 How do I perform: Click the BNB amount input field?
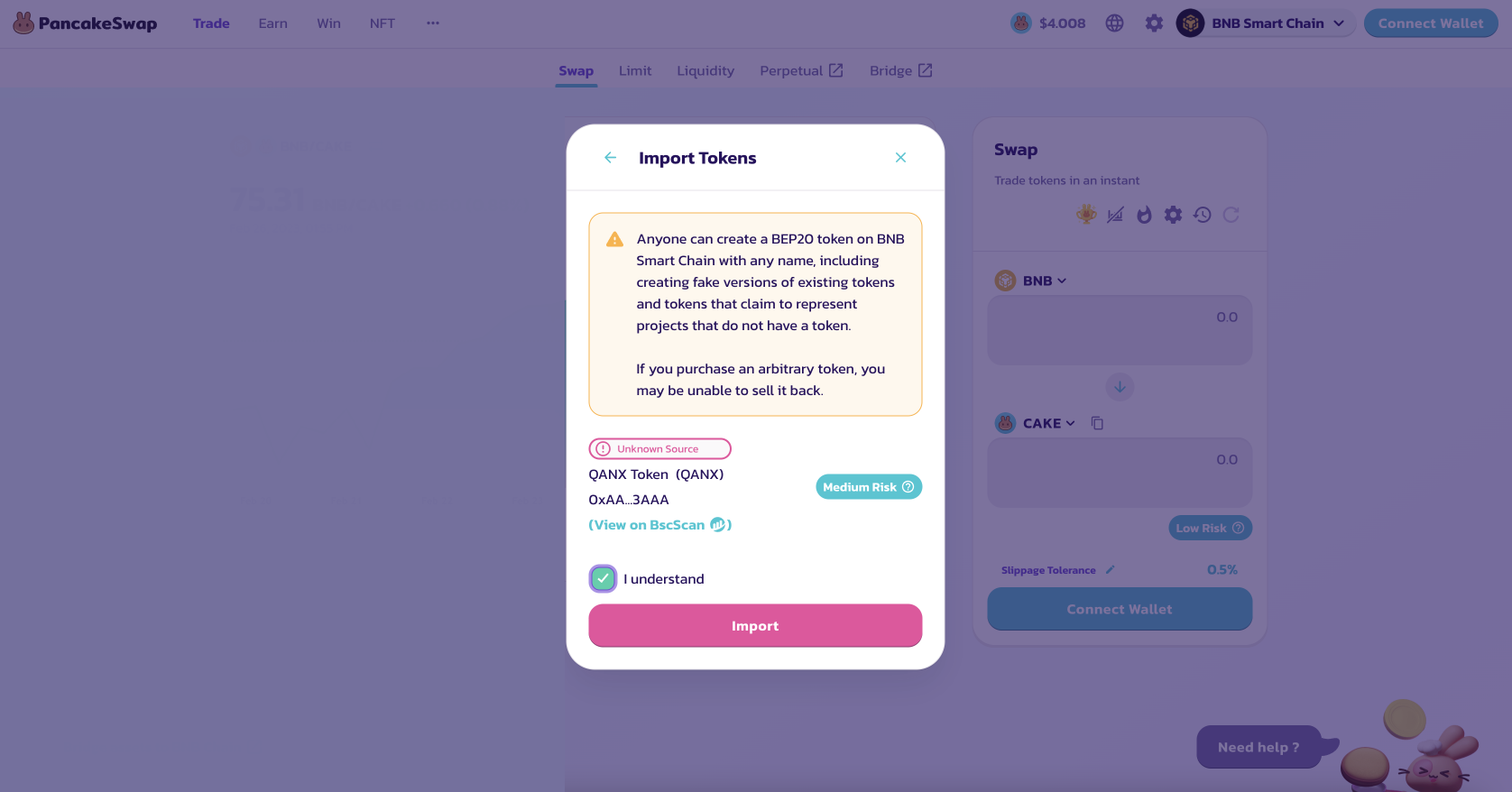coord(1120,329)
